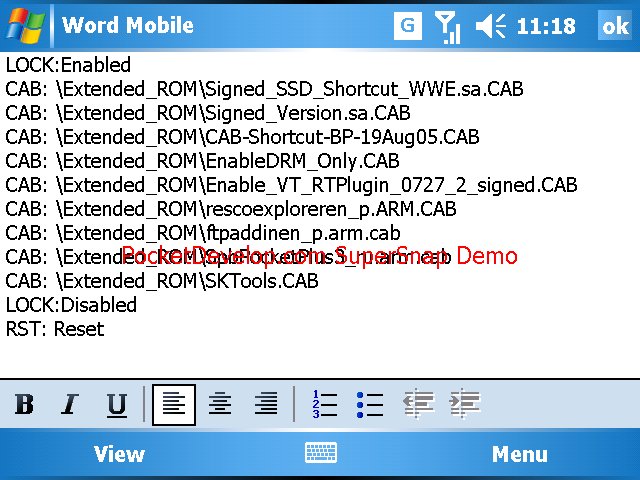Open the Windows Start flag menu

[x=25, y=26]
